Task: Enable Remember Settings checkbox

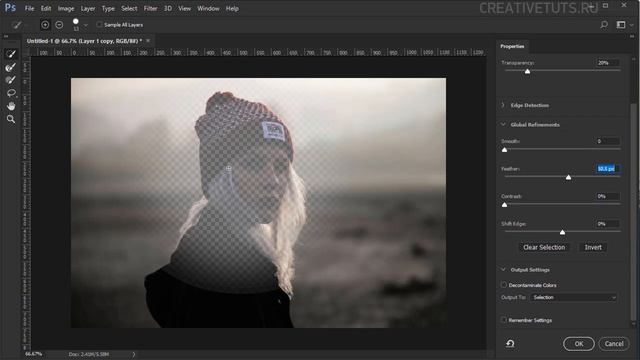Action: [x=504, y=320]
